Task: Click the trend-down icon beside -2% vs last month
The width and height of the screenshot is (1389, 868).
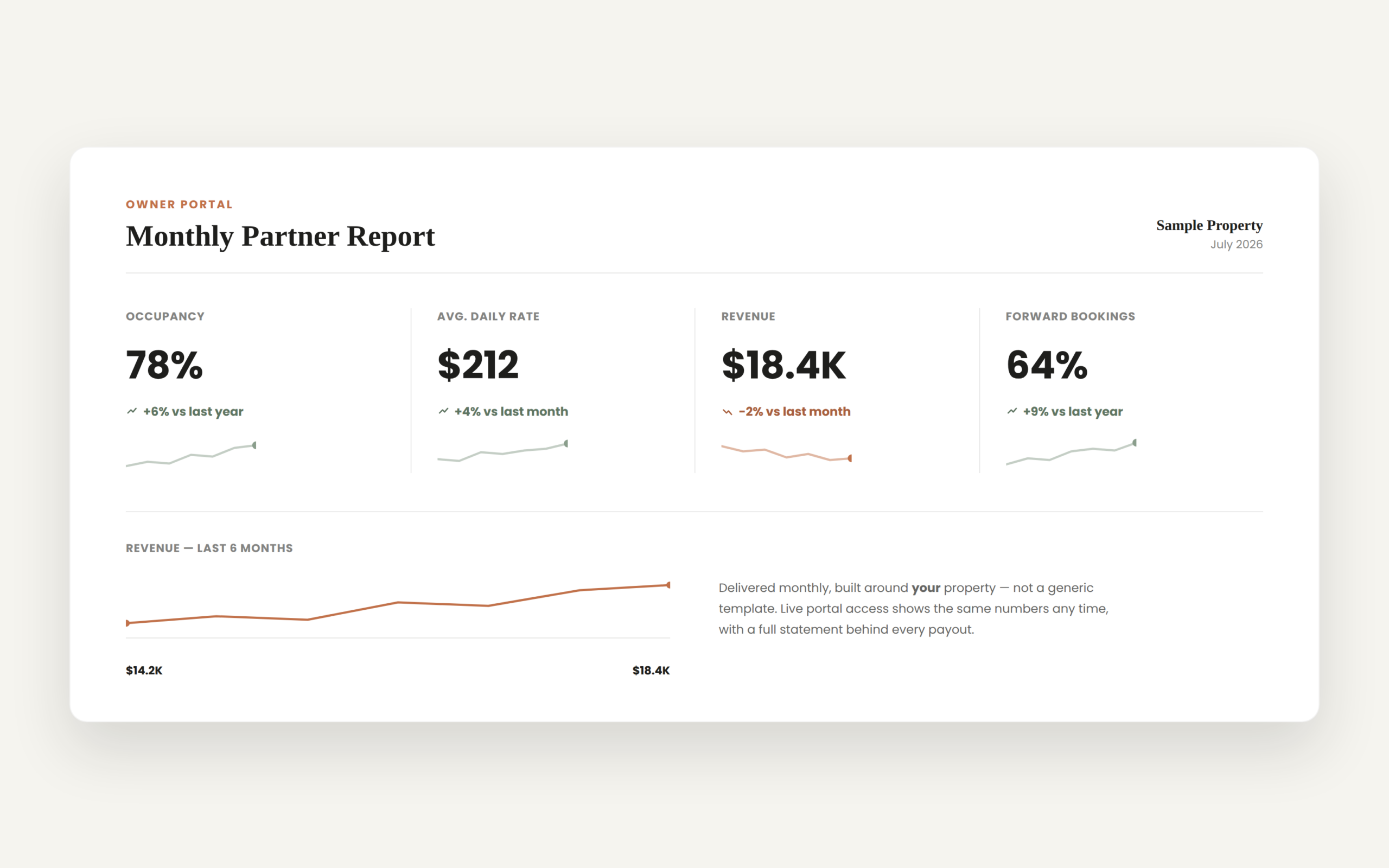Action: [x=727, y=412]
